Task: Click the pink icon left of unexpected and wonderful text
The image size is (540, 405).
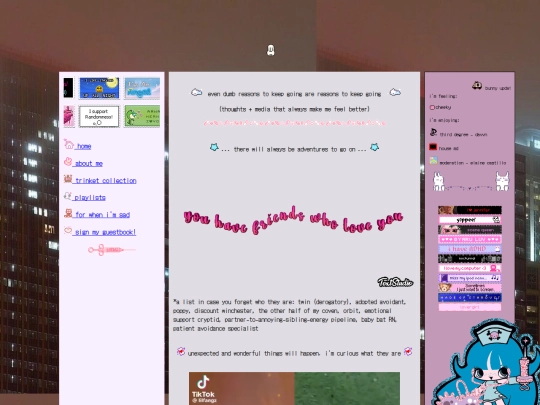Action: 181,352
